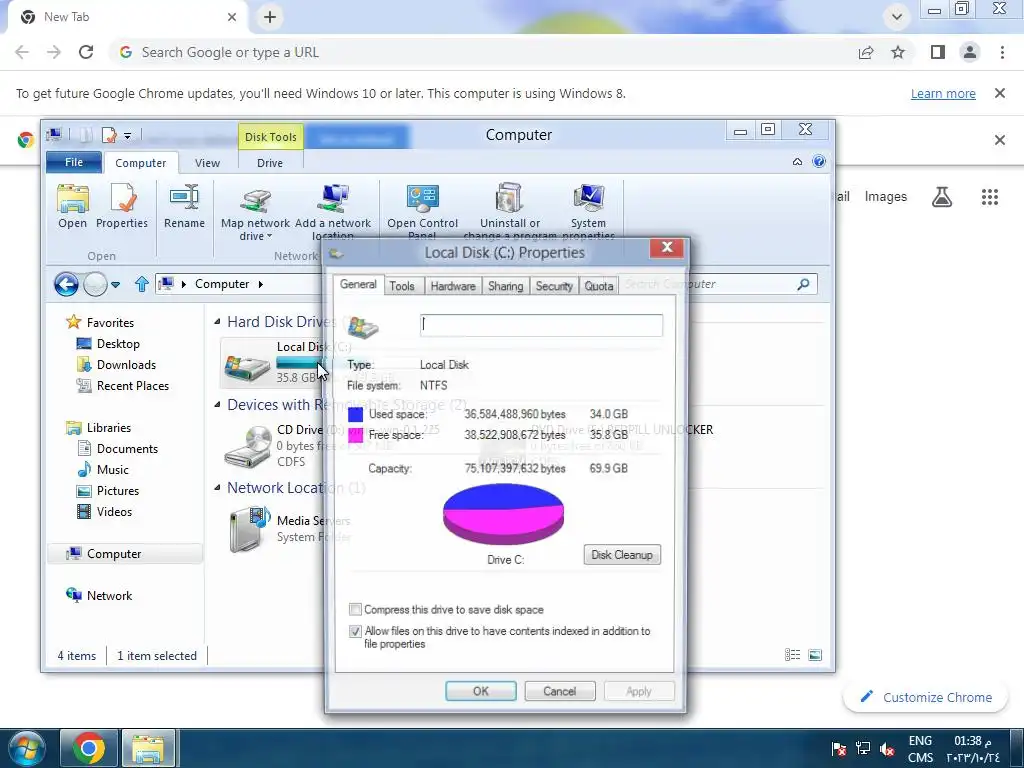Open the Security tab in Properties
1024x768 pixels.
pos(554,286)
